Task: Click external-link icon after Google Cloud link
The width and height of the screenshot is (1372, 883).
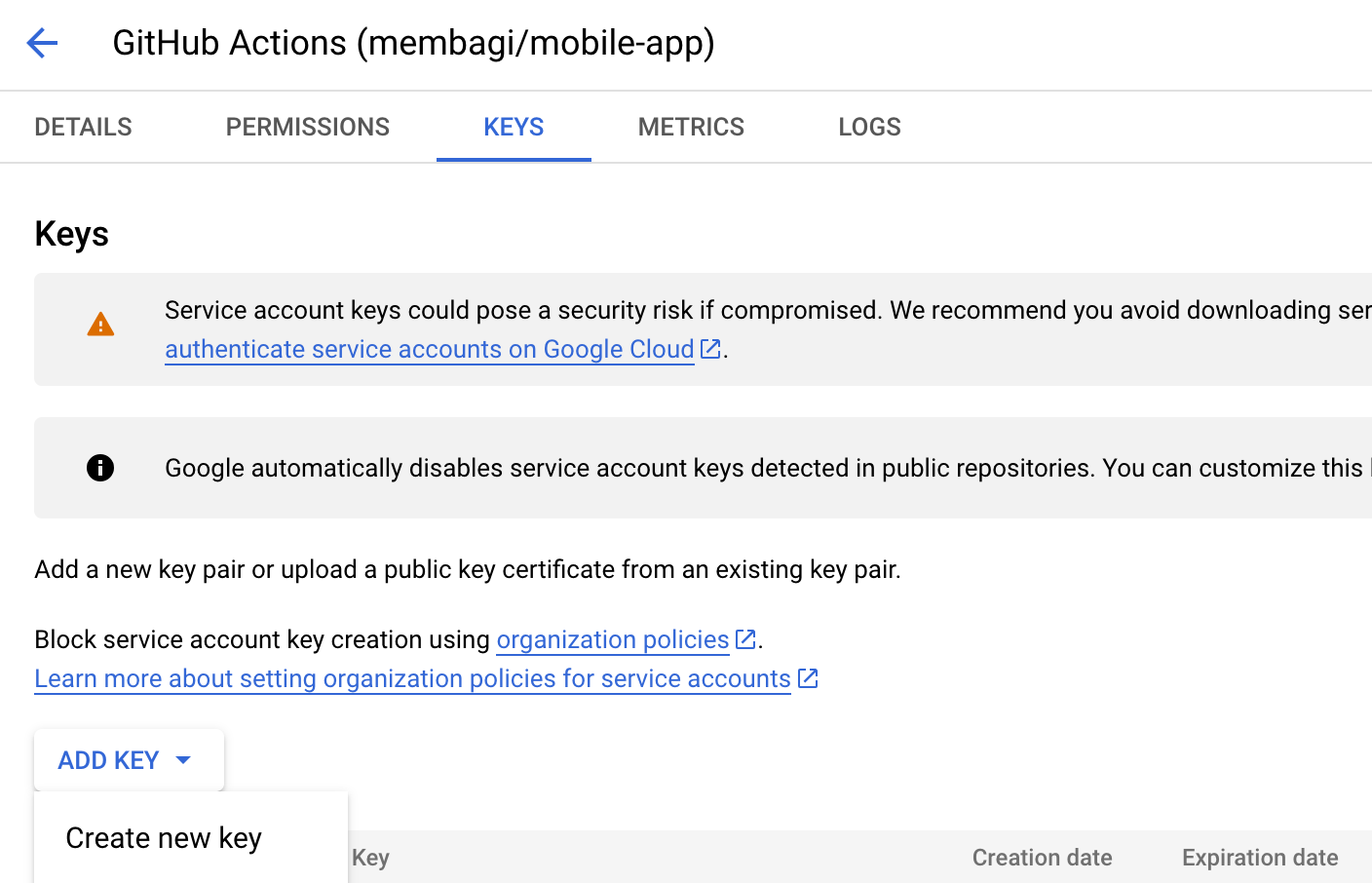Action: click(710, 348)
